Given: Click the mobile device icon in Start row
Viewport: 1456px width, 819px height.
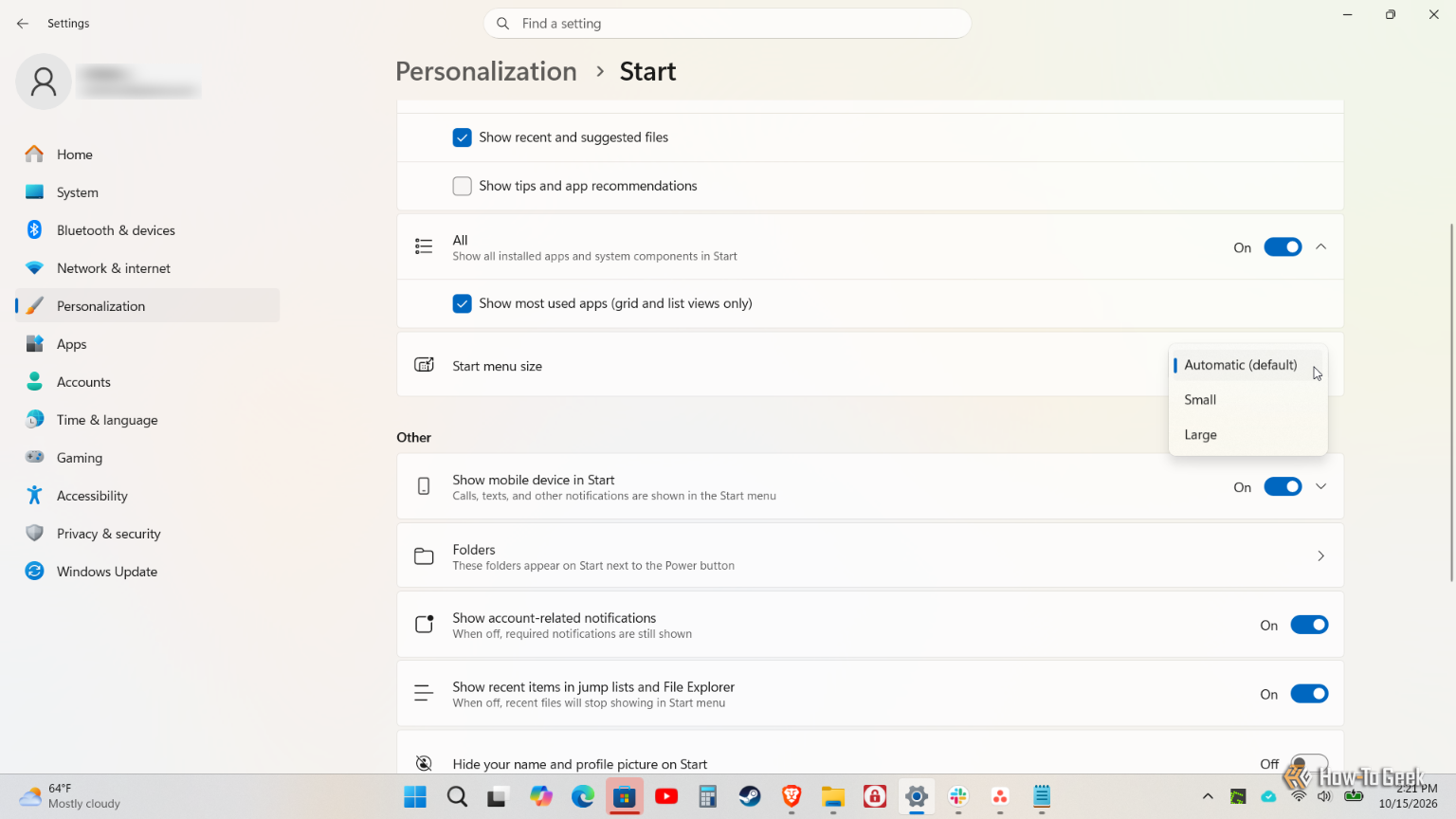Looking at the screenshot, I should pyautogui.click(x=424, y=487).
